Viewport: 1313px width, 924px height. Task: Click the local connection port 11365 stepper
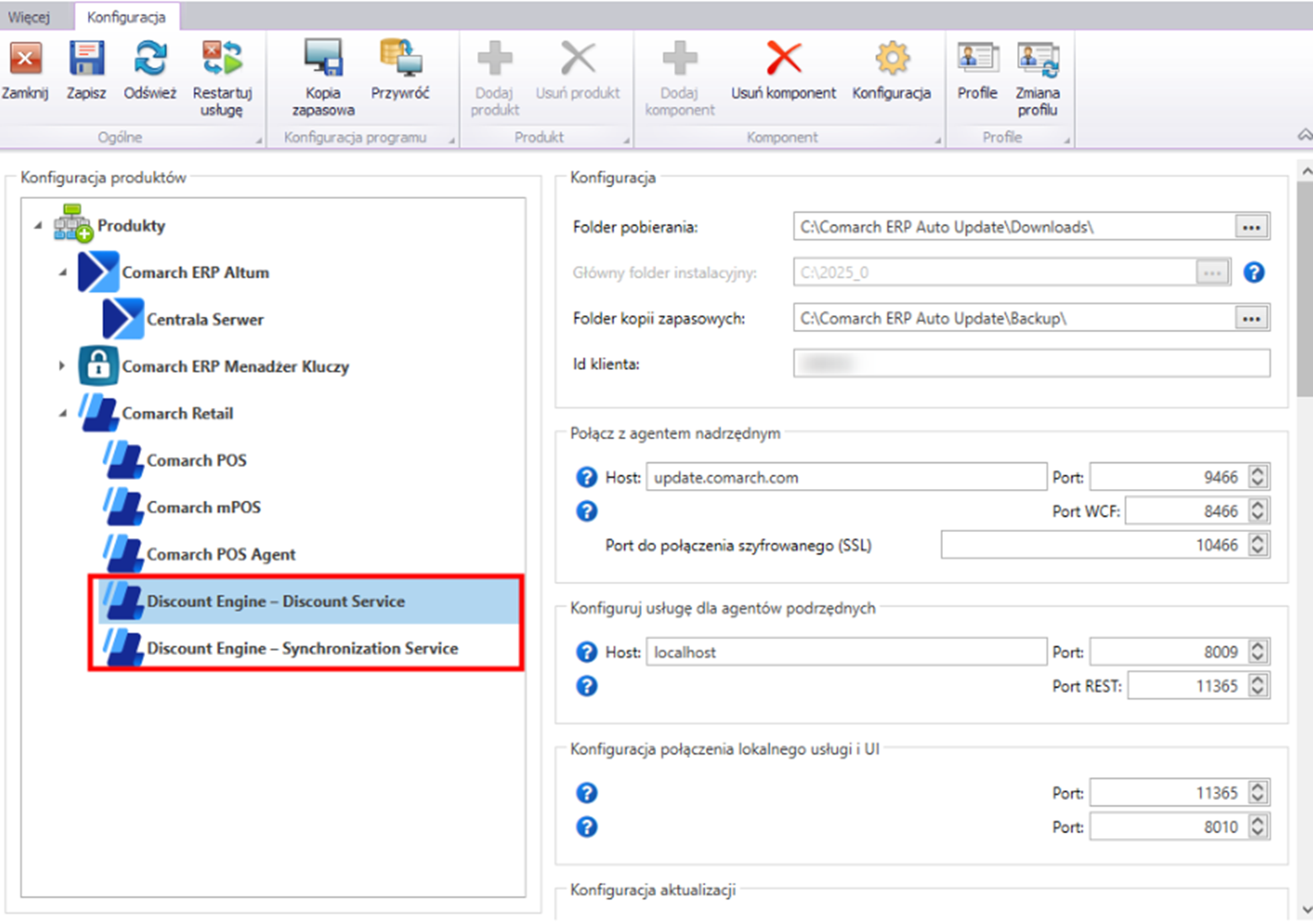coord(1180,792)
